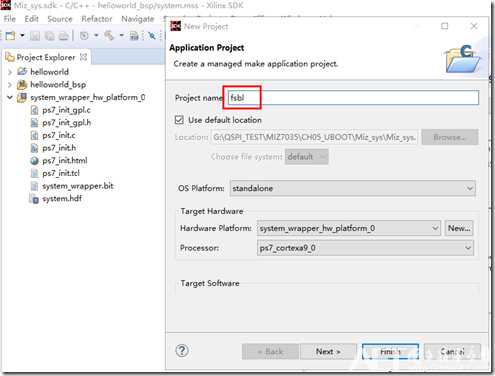Viewport: 495px width, 376px height.
Task: Close the Project Explorer view
Action: pos(83,57)
